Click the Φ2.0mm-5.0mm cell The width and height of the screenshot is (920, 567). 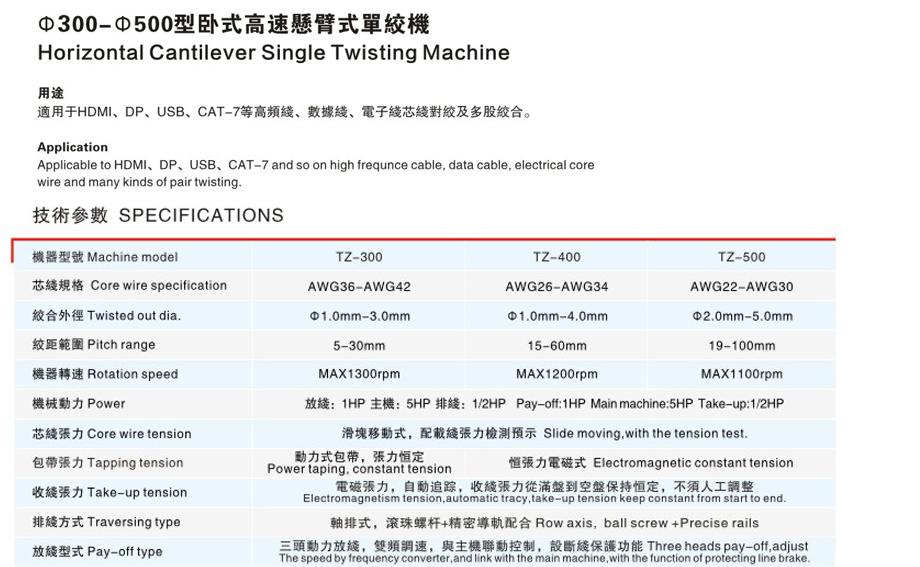(741, 316)
